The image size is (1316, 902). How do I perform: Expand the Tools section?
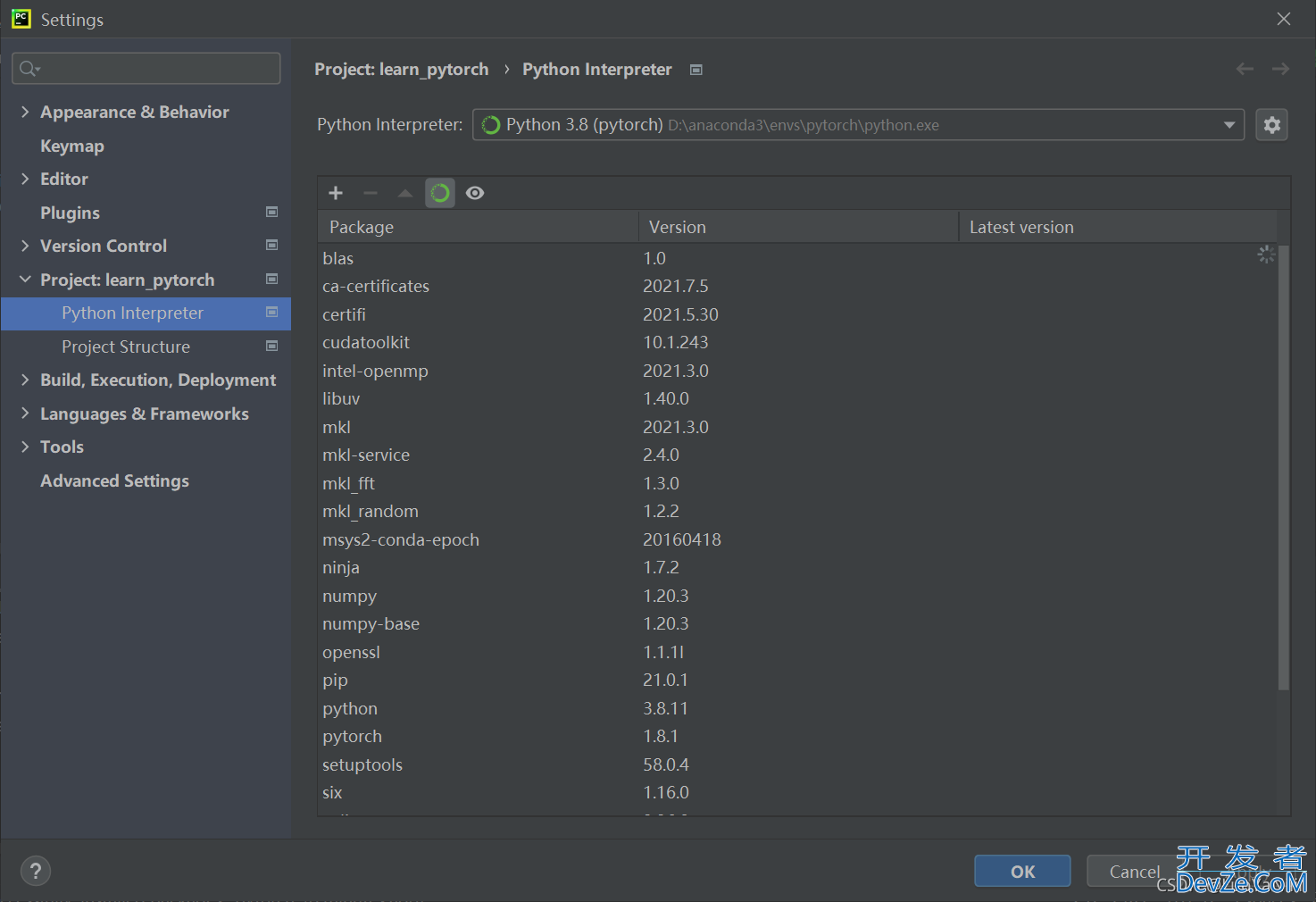point(25,447)
